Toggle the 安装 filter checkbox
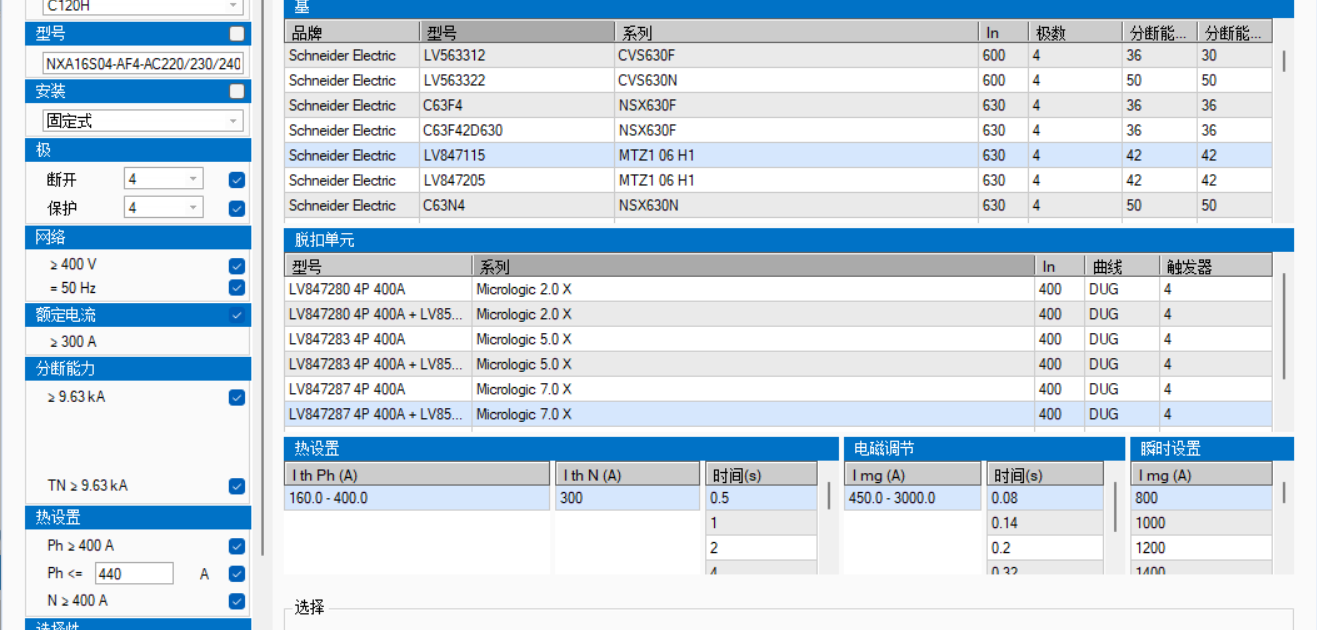 (237, 91)
